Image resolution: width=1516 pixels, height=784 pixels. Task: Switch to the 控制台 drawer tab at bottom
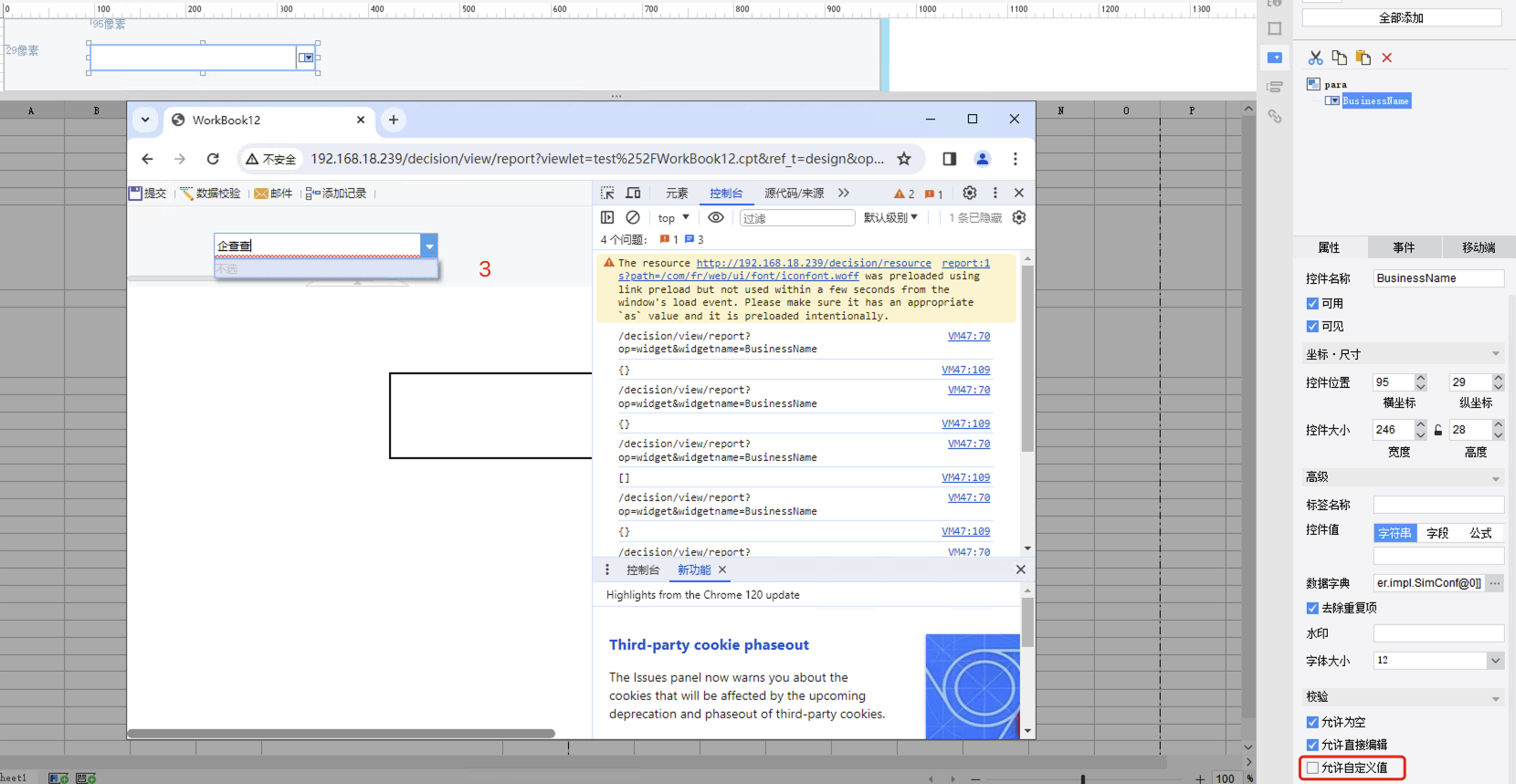(643, 570)
